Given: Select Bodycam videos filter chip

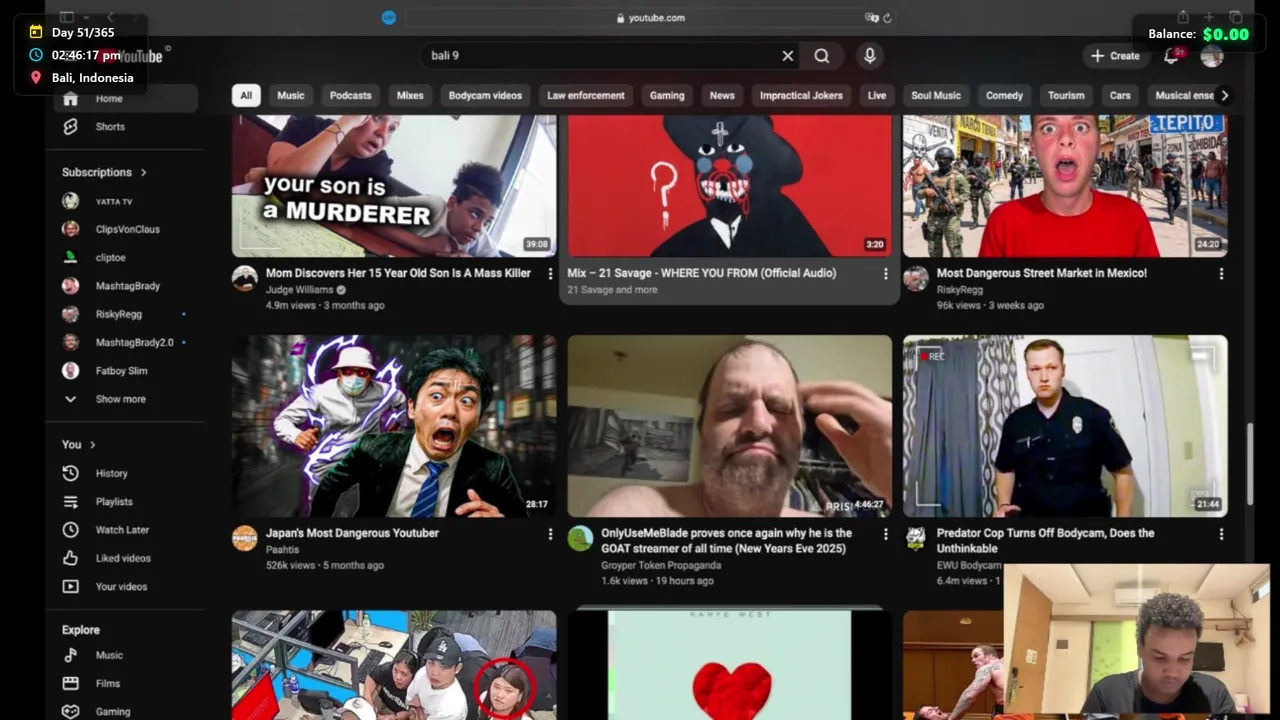Looking at the screenshot, I should point(485,96).
